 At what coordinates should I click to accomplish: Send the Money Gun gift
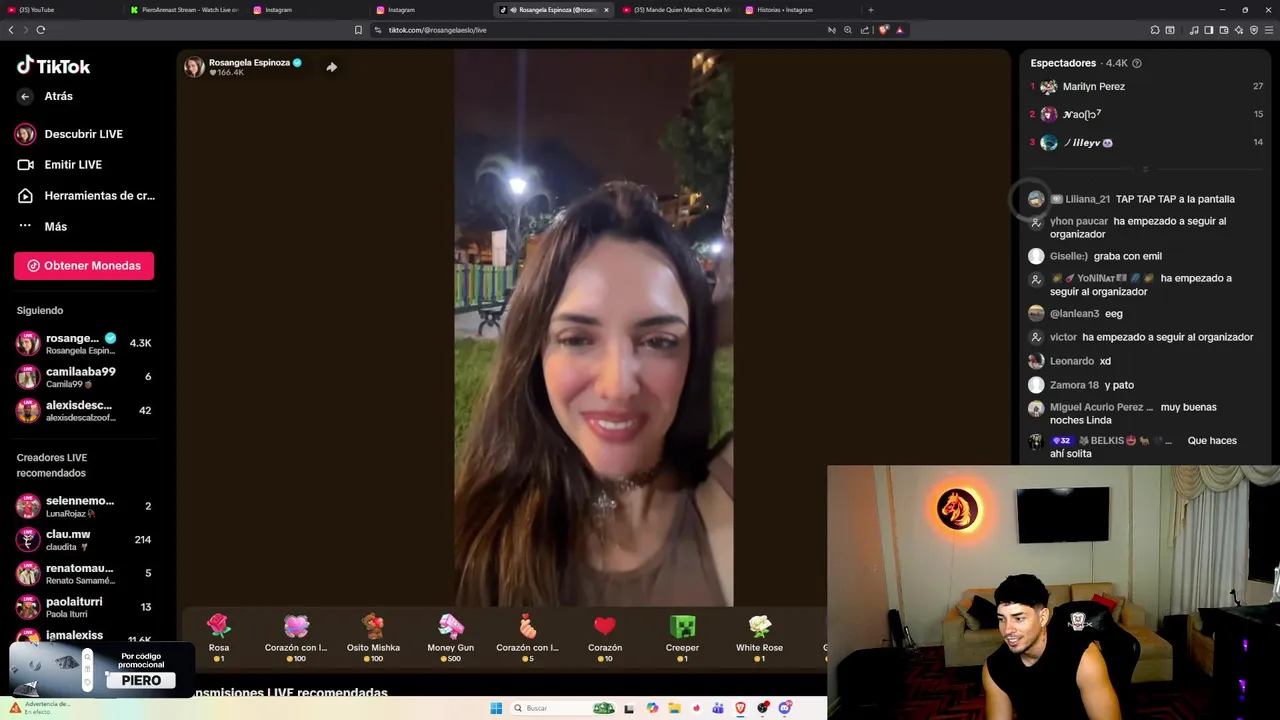(450, 638)
